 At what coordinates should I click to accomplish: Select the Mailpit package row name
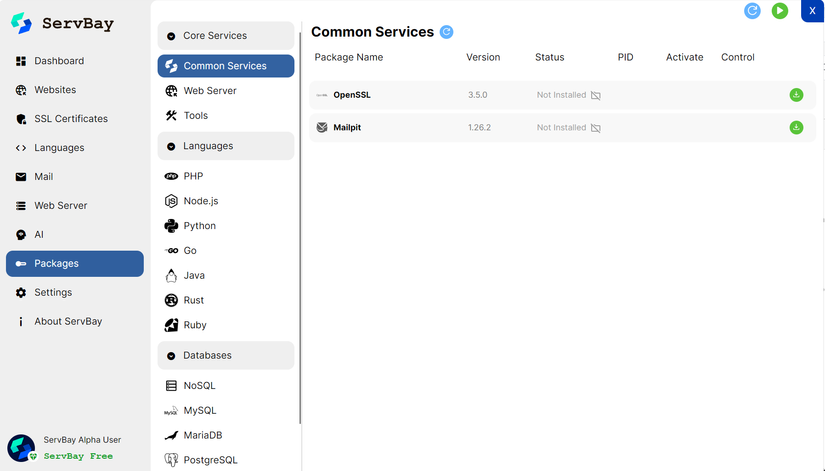click(347, 128)
